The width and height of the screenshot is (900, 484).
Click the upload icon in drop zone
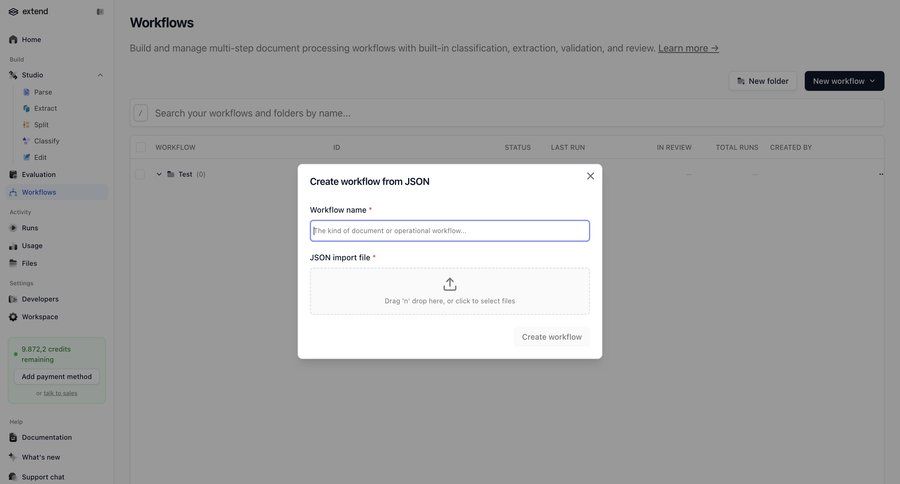click(449, 284)
